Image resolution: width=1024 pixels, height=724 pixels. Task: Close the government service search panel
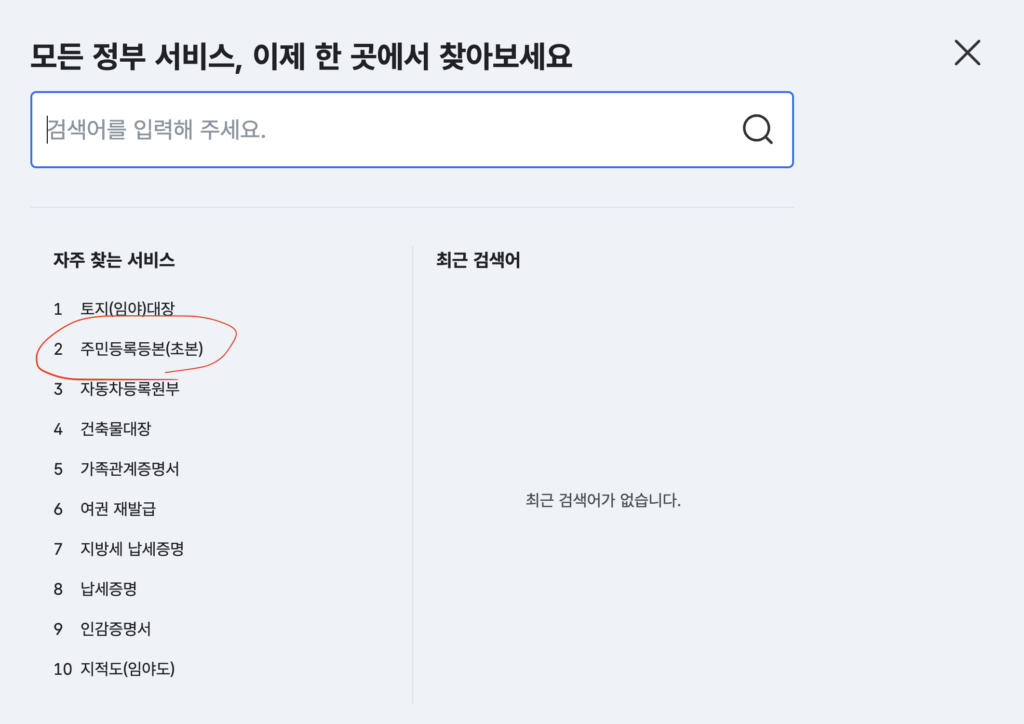[967, 52]
